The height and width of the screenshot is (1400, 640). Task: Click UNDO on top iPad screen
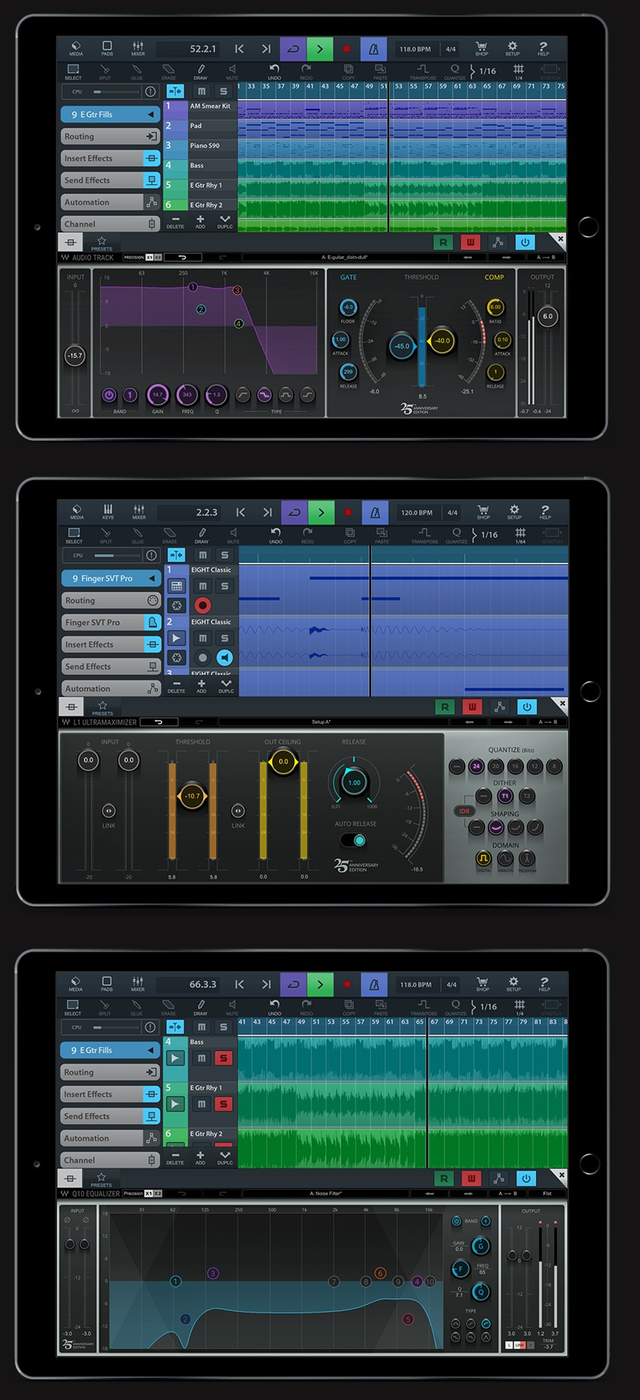pos(275,71)
